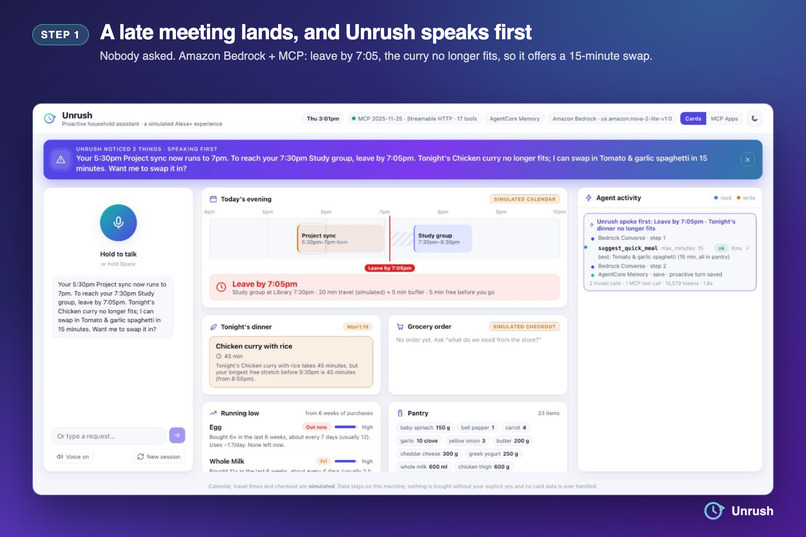Start a New session
806x537 pixels.
(x=159, y=456)
